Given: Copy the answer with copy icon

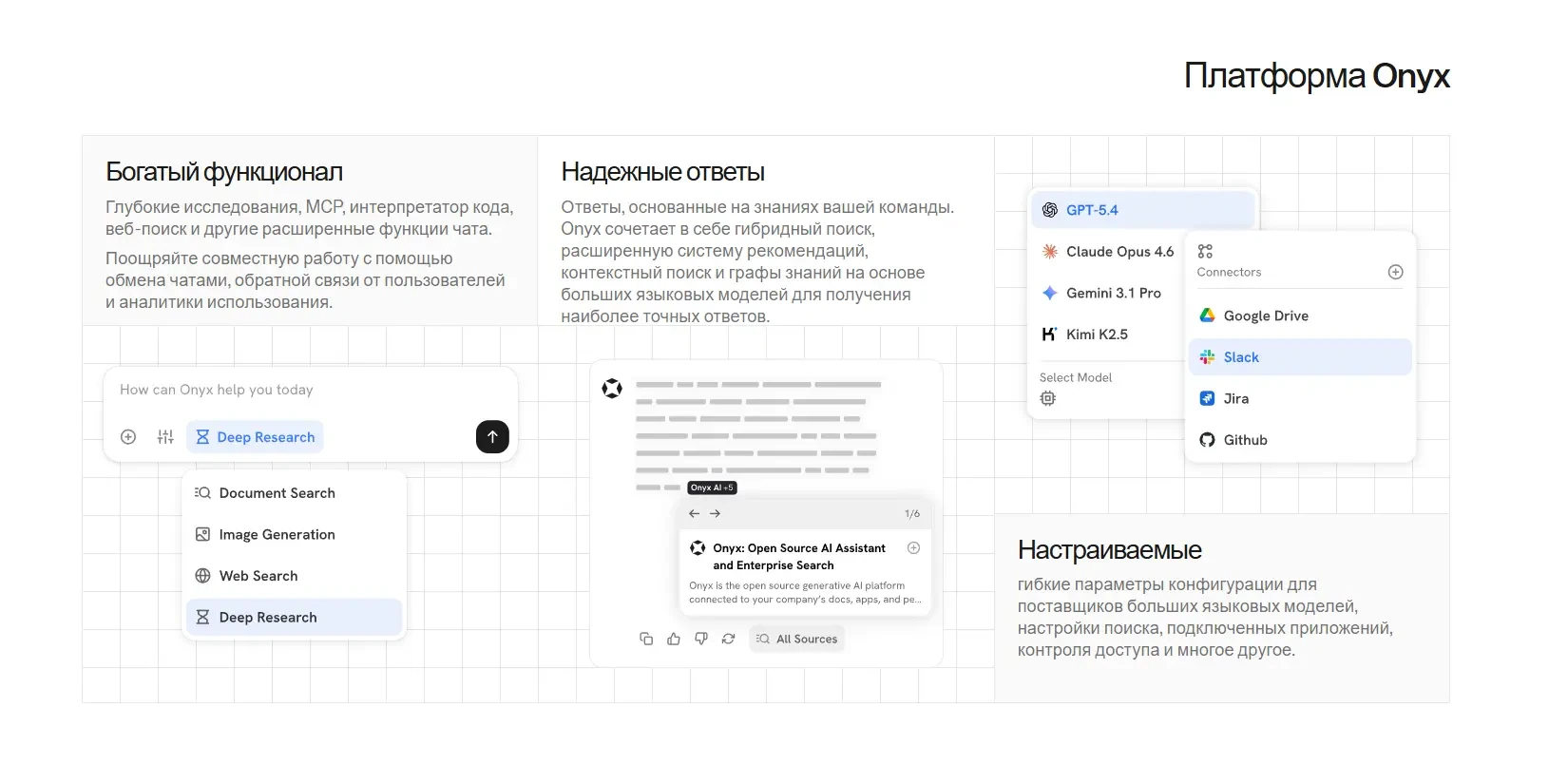Looking at the screenshot, I should click(x=646, y=639).
